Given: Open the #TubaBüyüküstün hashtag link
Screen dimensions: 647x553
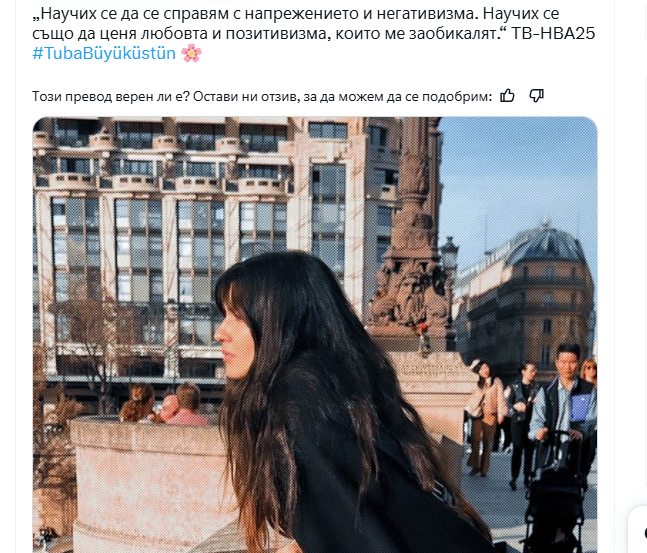Looking at the screenshot, I should pos(104,54).
